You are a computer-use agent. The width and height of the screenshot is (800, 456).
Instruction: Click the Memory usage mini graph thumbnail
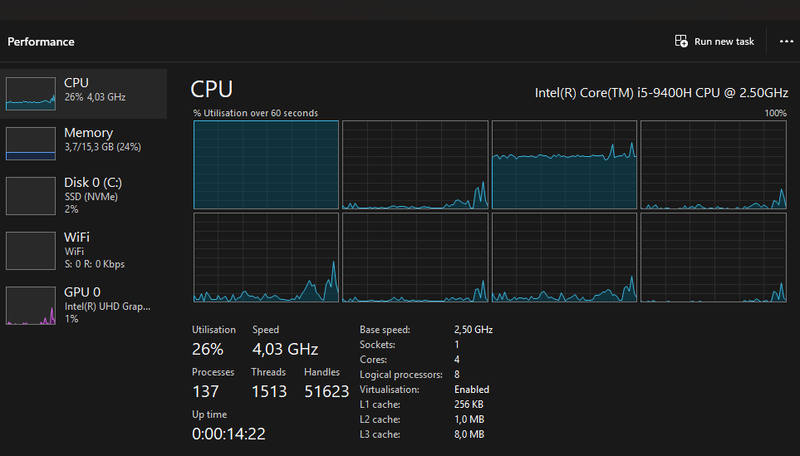click(31, 142)
